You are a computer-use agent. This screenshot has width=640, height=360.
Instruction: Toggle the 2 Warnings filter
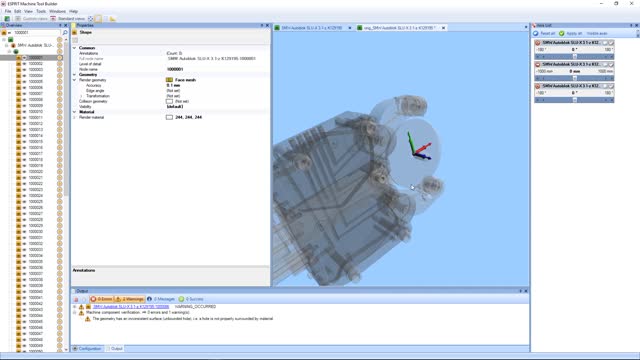point(130,299)
